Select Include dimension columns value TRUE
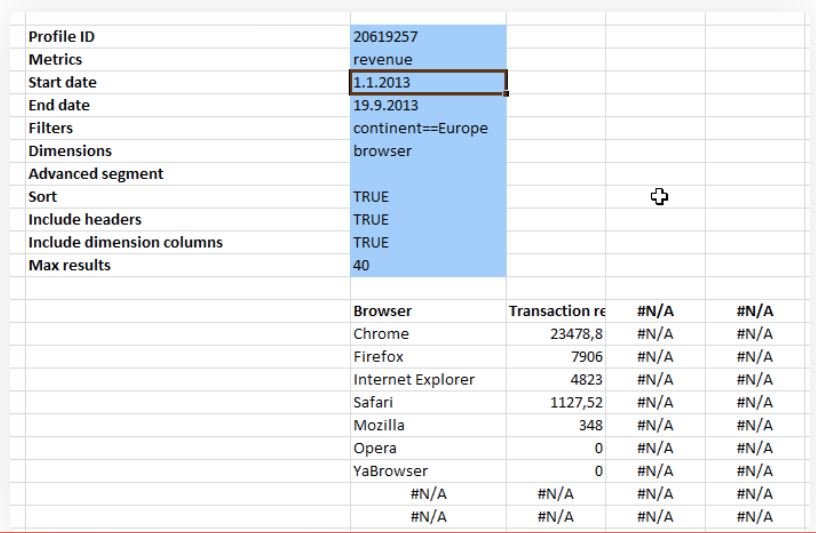 coord(428,243)
